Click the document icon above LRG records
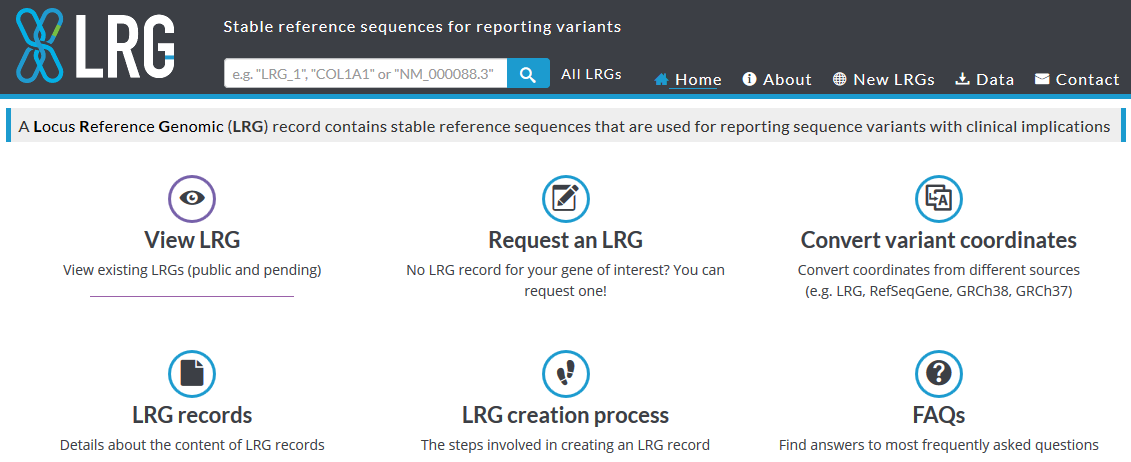Screen dimensions: 1131x462 (192, 373)
